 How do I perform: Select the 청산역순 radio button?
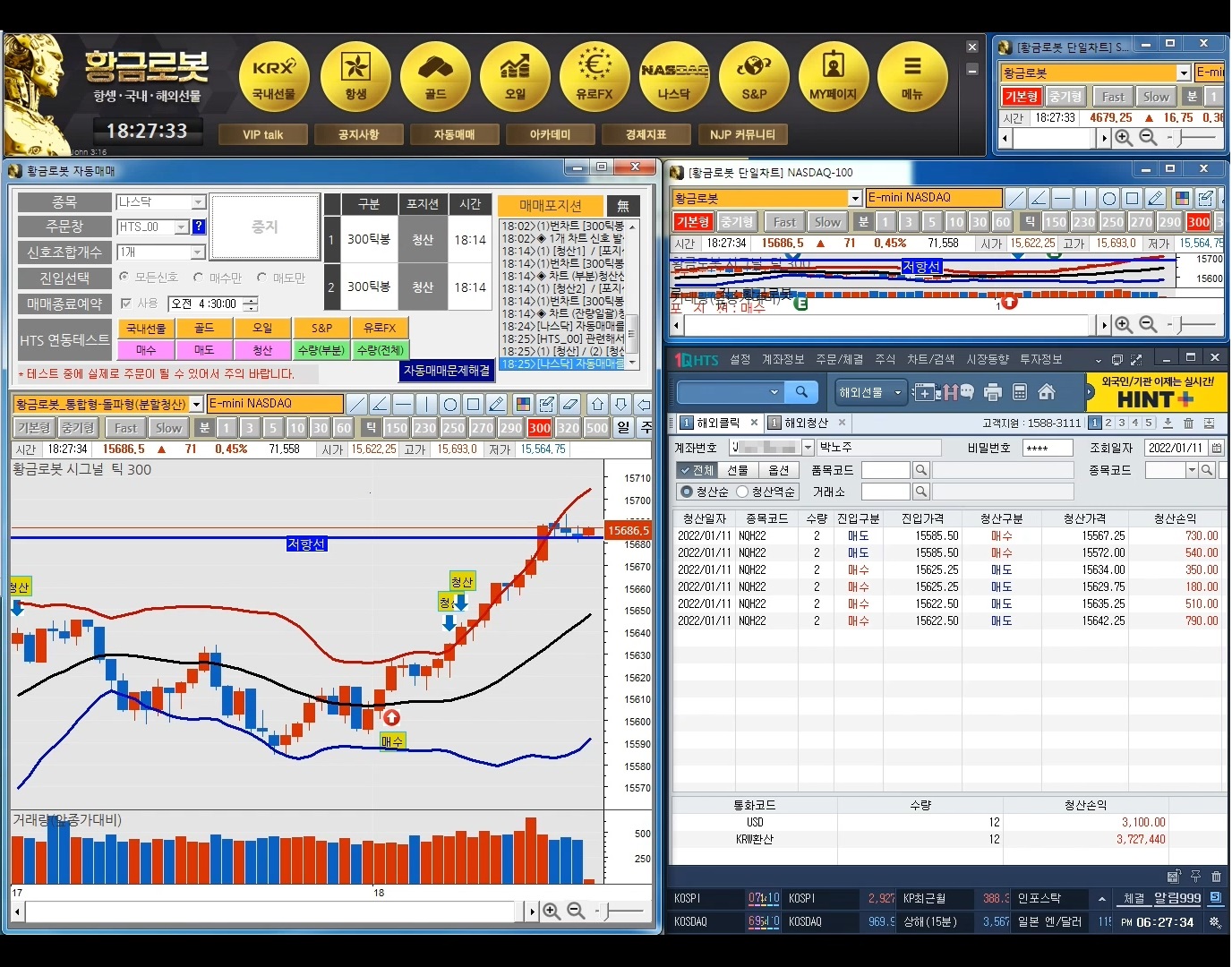point(742,492)
